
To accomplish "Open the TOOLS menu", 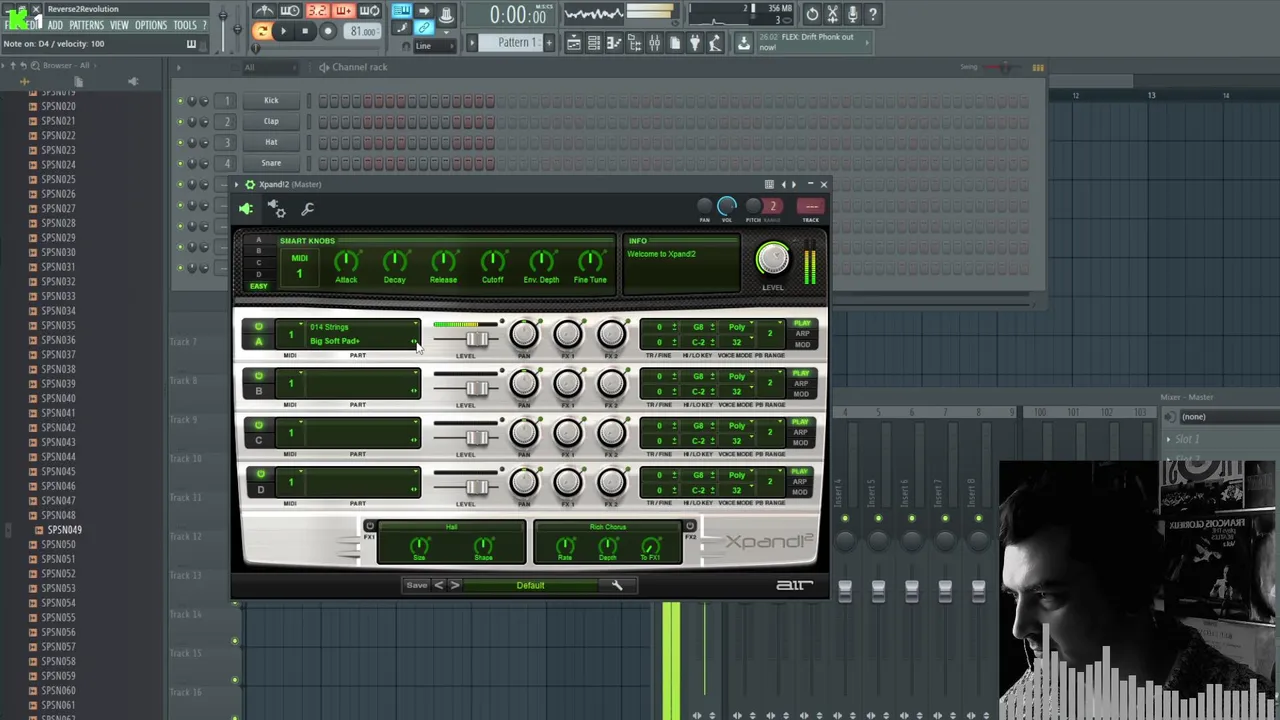I will pos(185,25).
